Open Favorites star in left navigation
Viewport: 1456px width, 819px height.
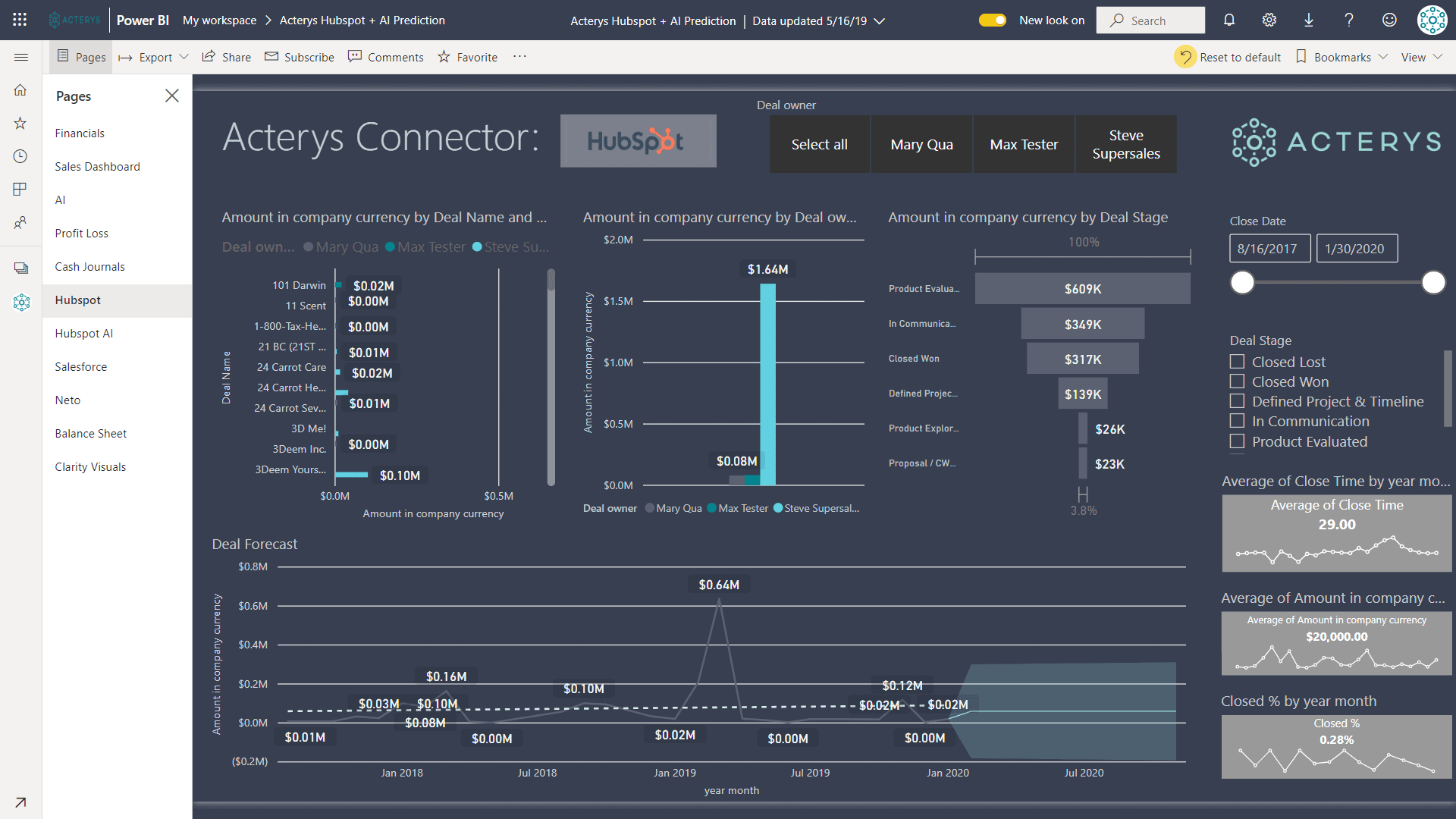pos(20,123)
